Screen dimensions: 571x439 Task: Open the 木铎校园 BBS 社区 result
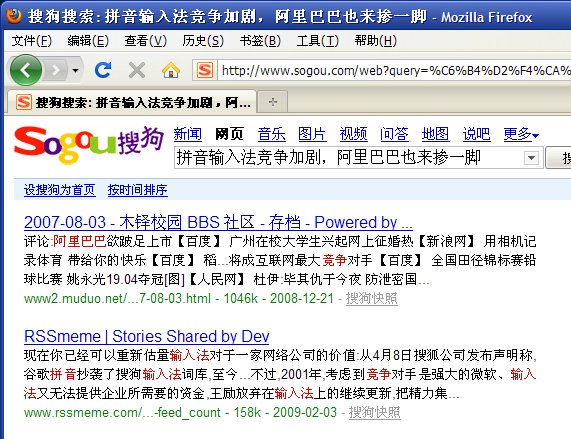pos(218,222)
